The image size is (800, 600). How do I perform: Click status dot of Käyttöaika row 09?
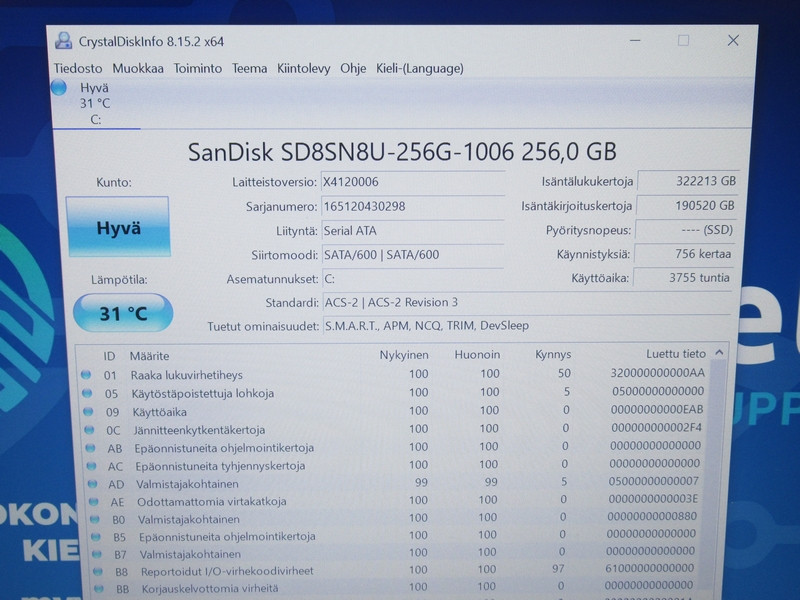[x=88, y=412]
